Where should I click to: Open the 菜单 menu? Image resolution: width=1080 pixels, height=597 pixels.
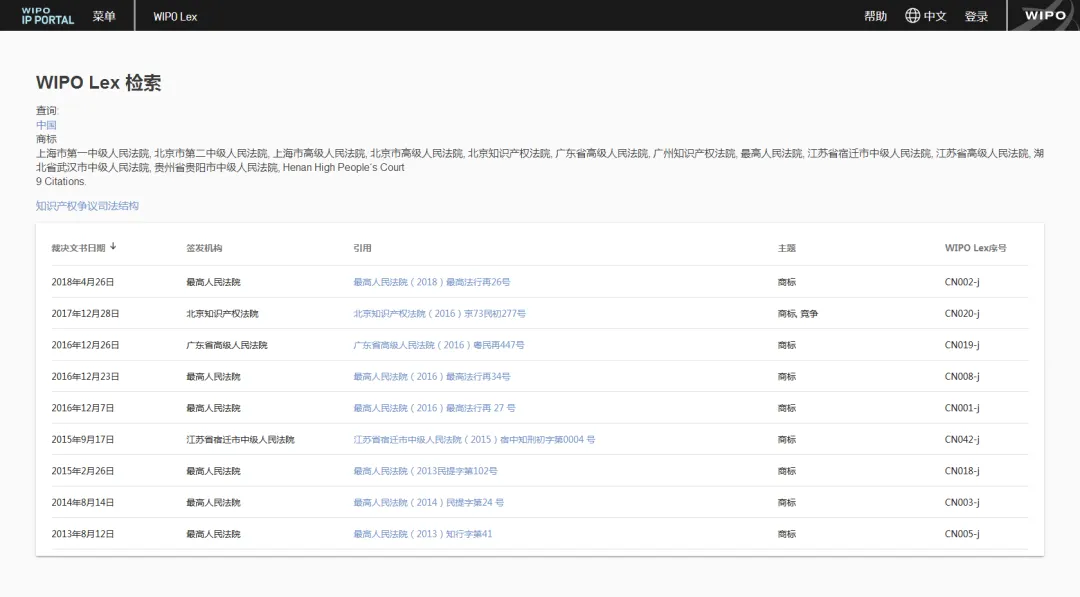pos(104,16)
